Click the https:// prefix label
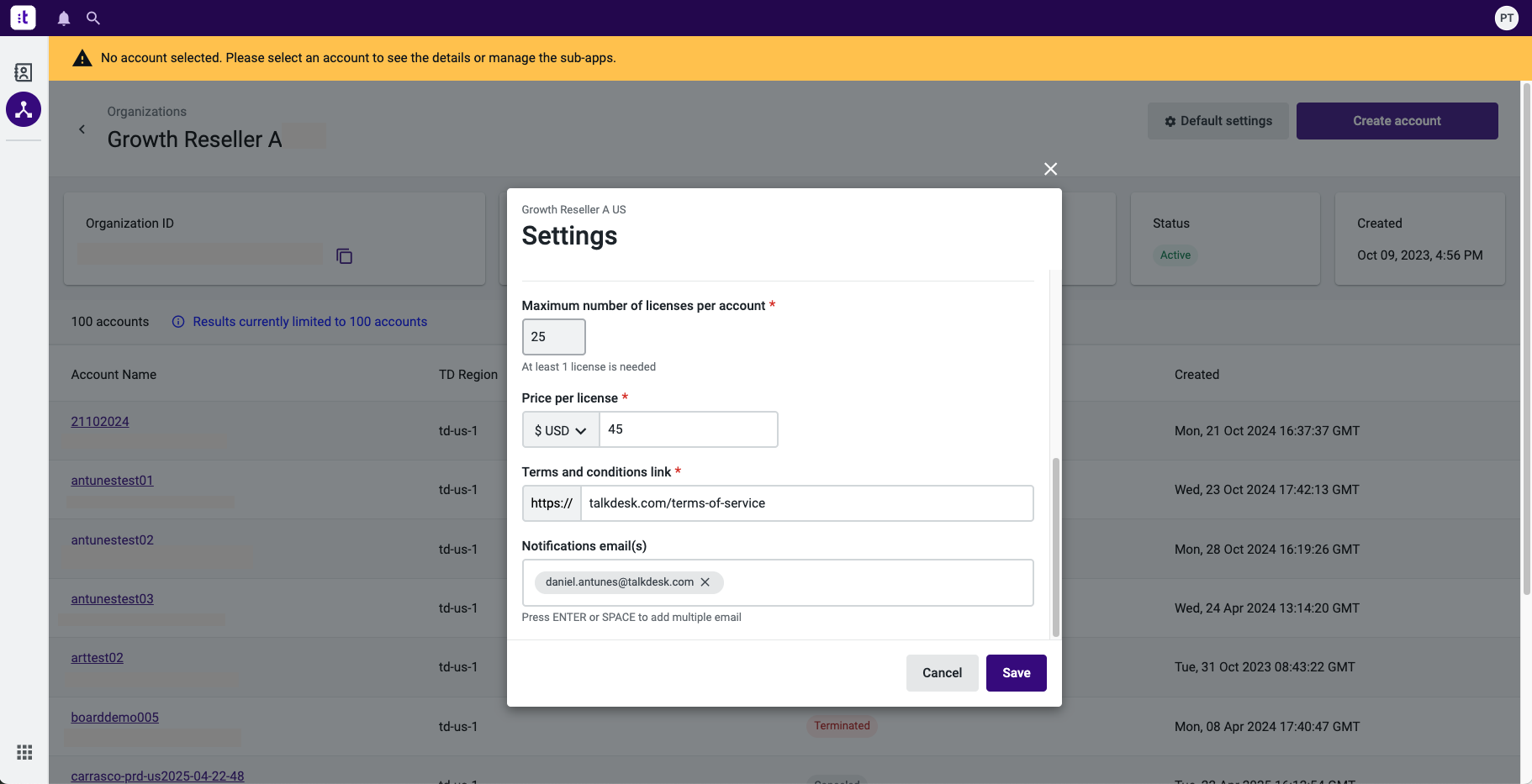The height and width of the screenshot is (784, 1532). [552, 503]
